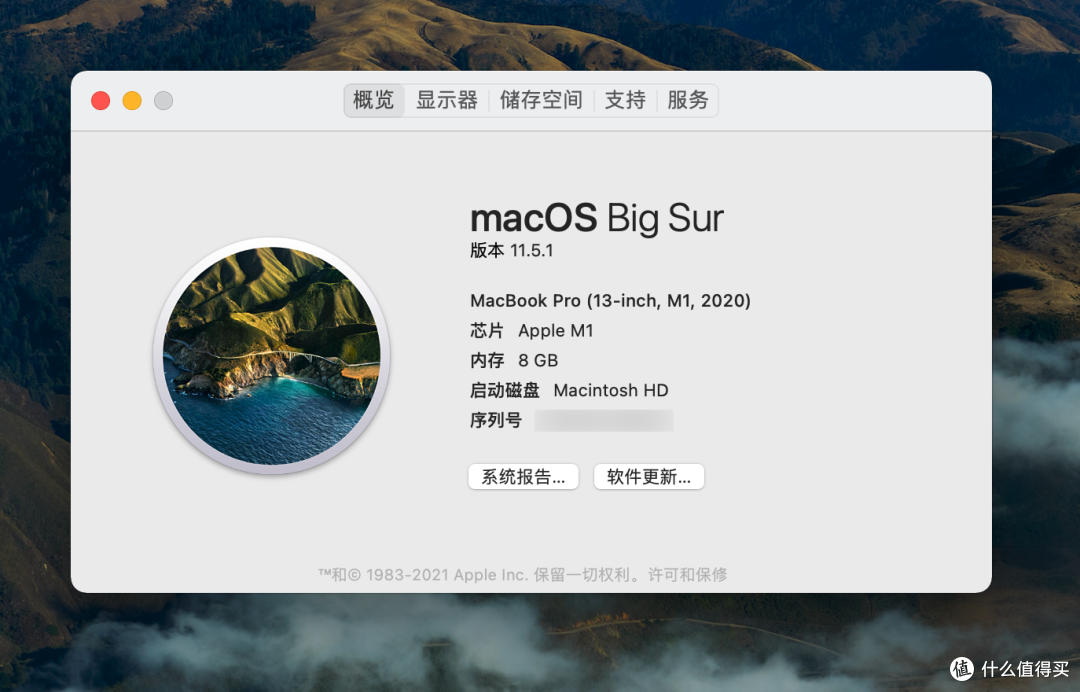
Task: Click the 序列号 label
Action: click(x=496, y=420)
